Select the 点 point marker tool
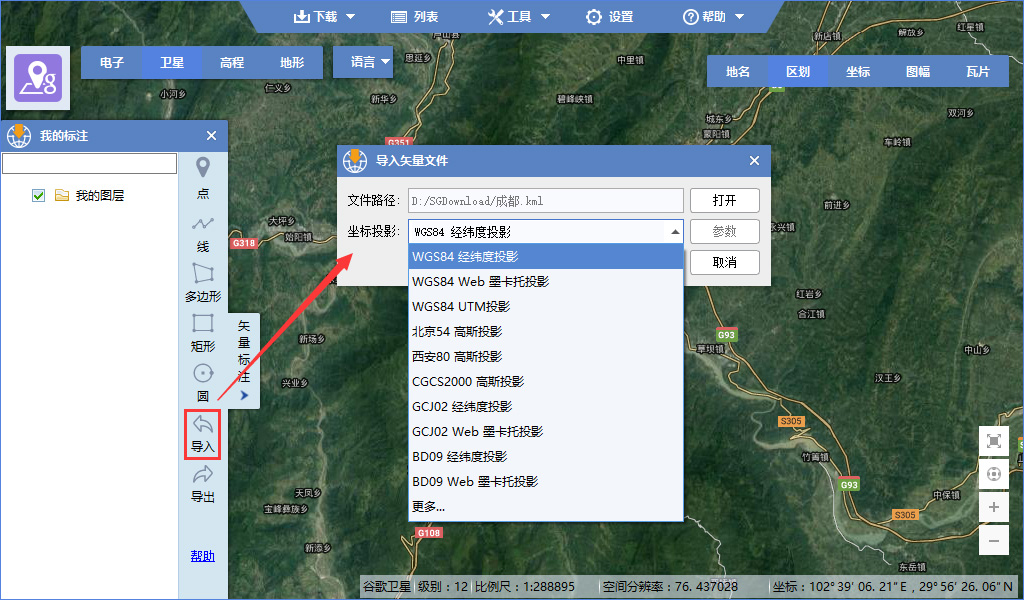1024x600 pixels. 203,177
